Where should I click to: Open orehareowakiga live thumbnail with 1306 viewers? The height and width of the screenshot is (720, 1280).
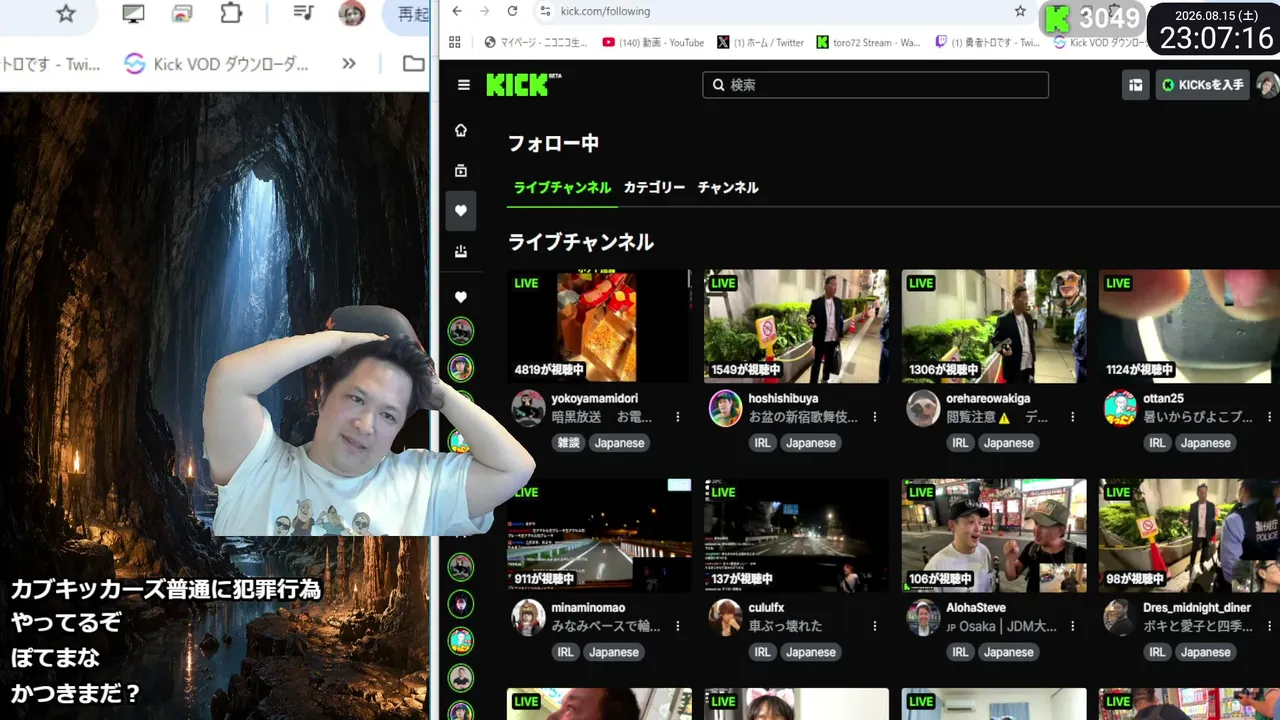click(x=994, y=326)
